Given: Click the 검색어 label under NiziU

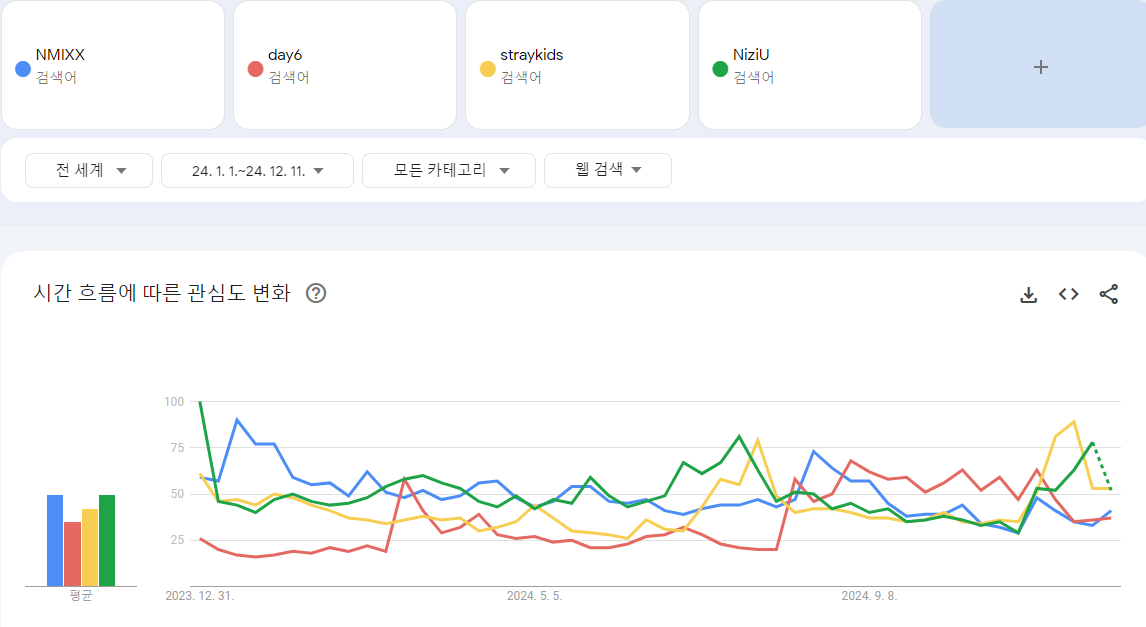Looking at the screenshot, I should (x=754, y=77).
